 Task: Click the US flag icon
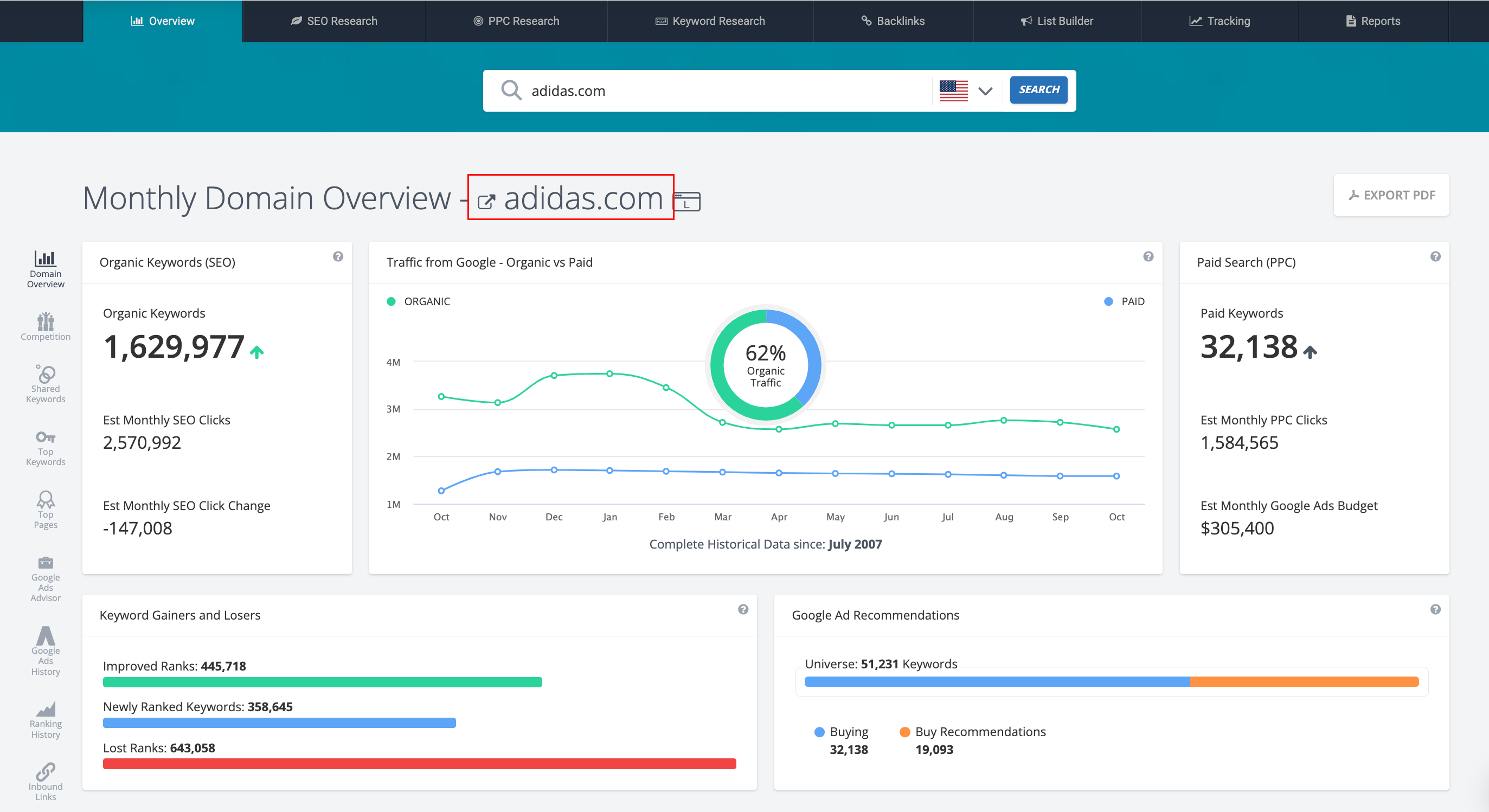954,91
